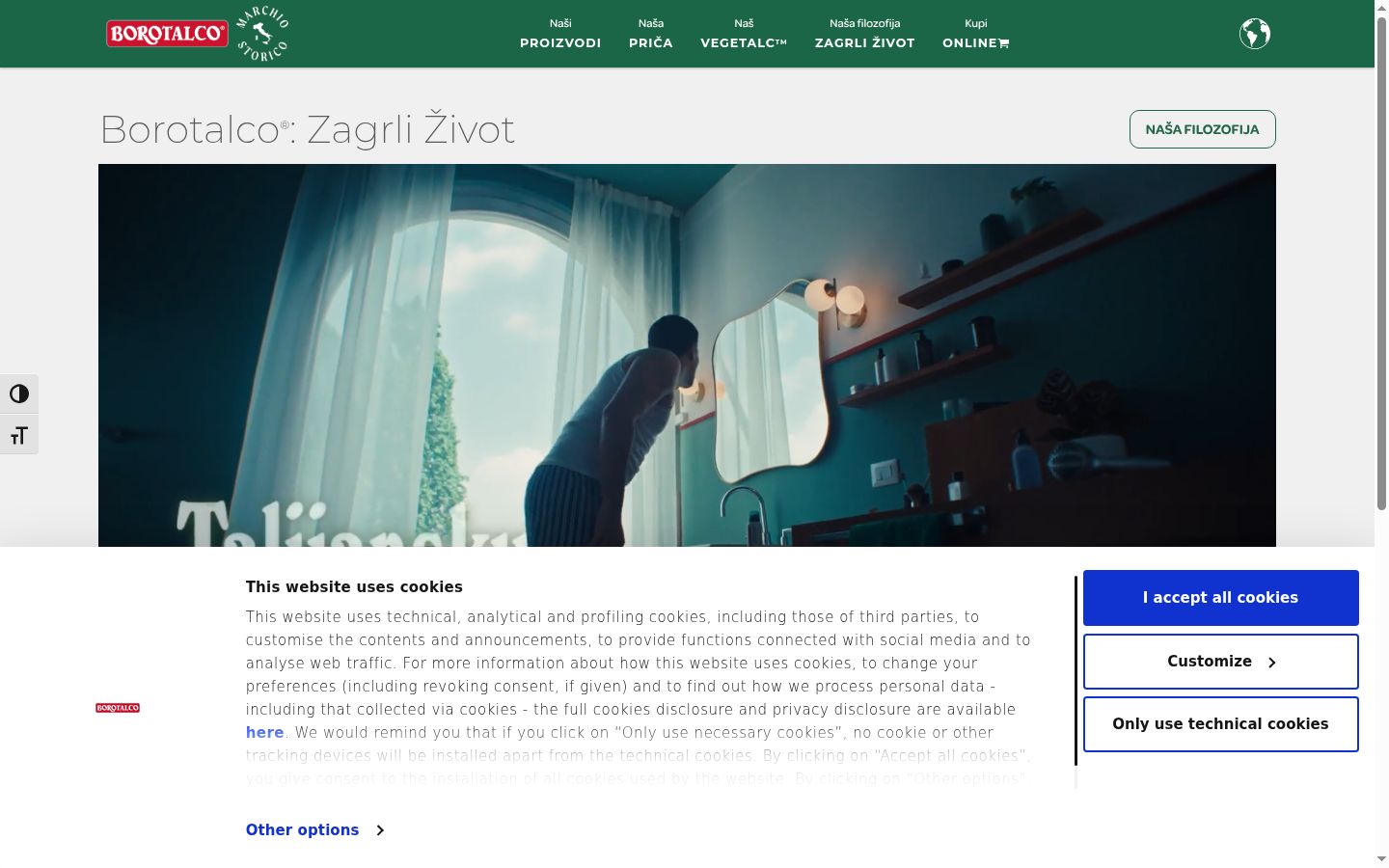Open Naša PRIČA menu
The height and width of the screenshot is (868, 1389).
[651, 34]
